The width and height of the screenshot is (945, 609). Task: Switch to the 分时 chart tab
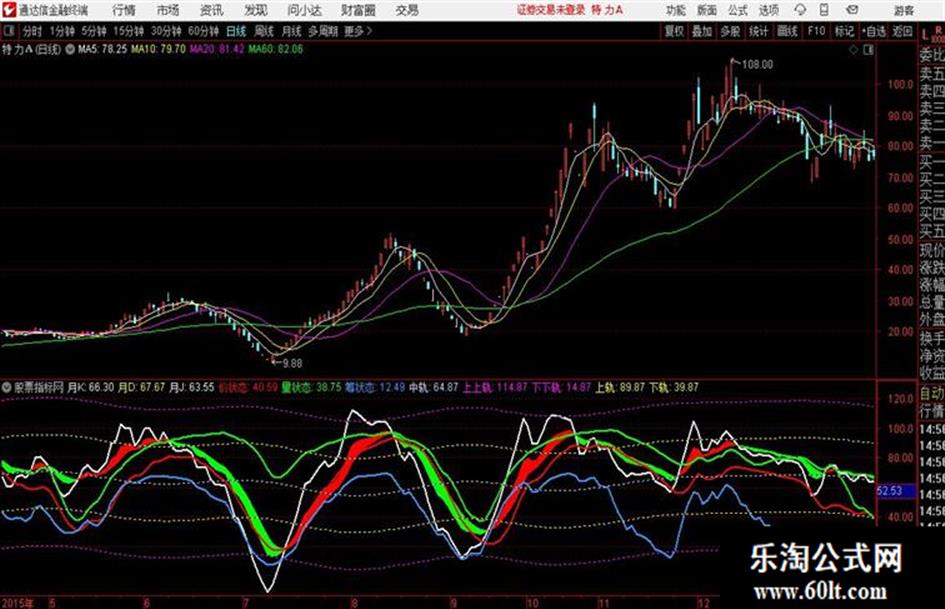point(32,31)
